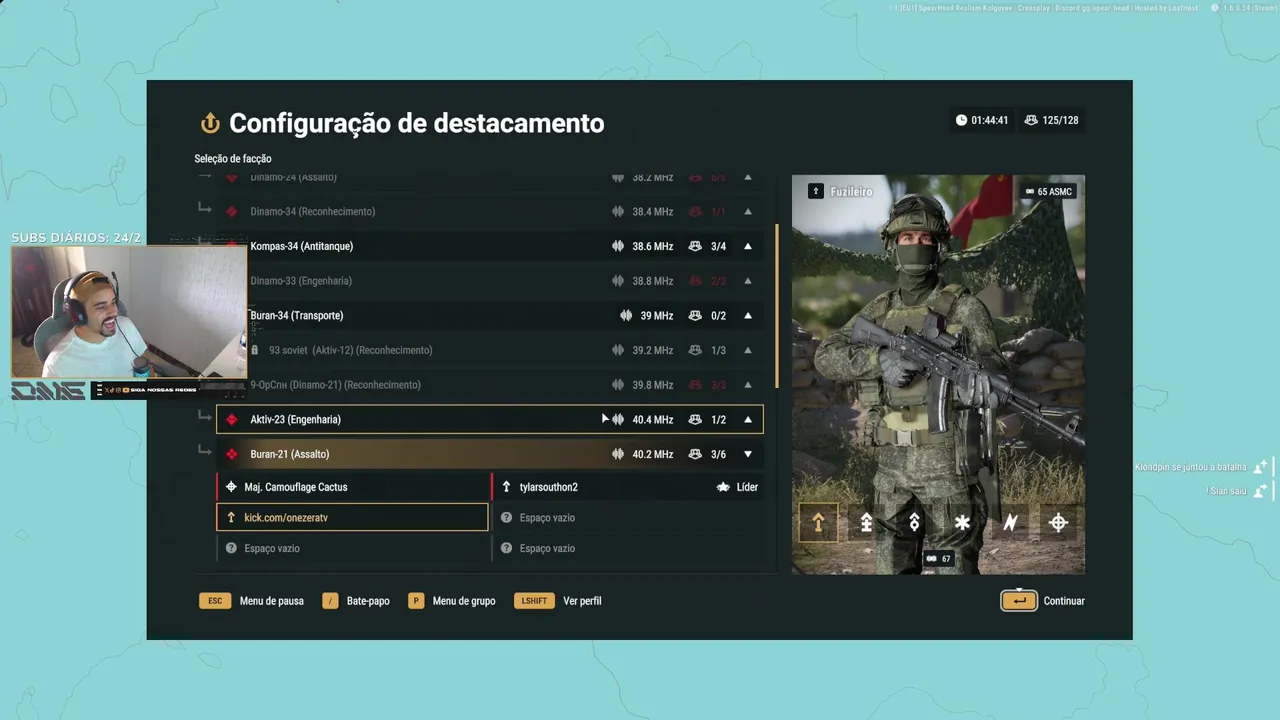
Task: Click the 67 supply cost badge on preview
Action: point(938,559)
